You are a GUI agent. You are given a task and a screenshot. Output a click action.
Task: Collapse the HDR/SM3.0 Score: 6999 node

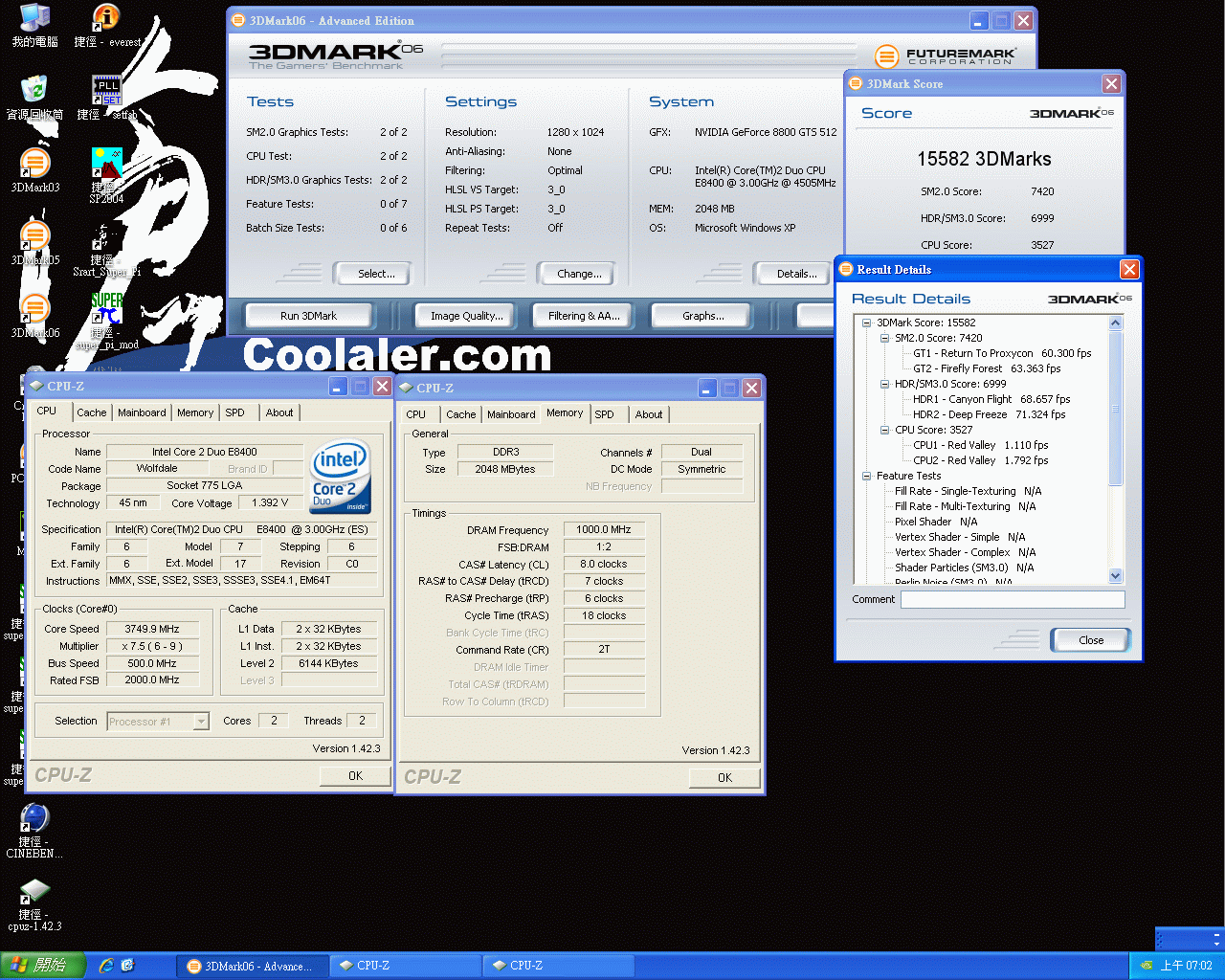(x=885, y=384)
